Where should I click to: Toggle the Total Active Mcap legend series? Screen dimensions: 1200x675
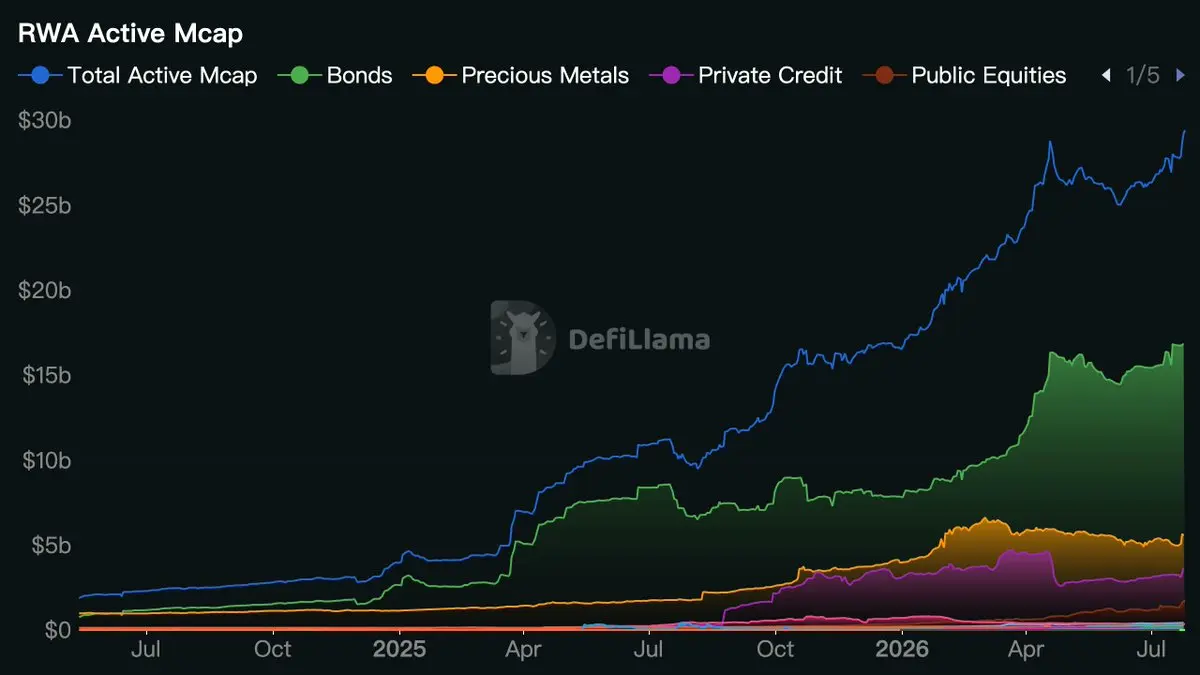pyautogui.click(x=139, y=75)
